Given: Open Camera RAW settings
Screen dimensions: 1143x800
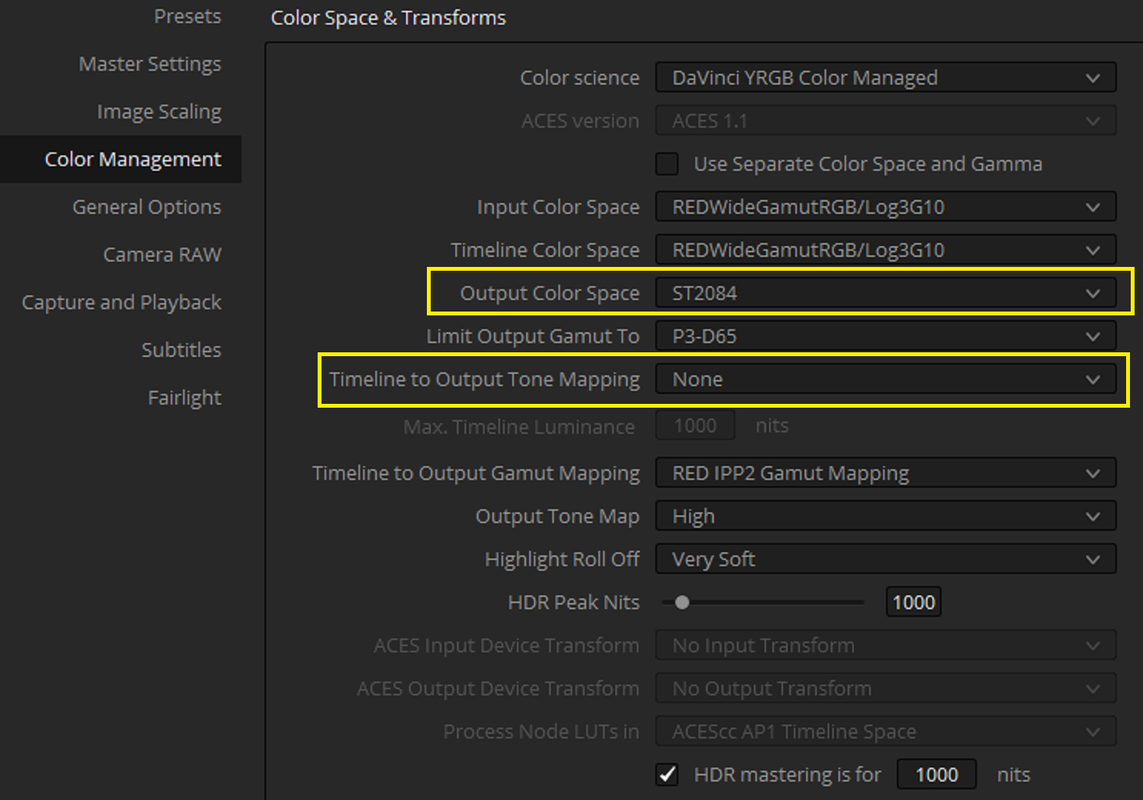Looking at the screenshot, I should click(x=162, y=255).
